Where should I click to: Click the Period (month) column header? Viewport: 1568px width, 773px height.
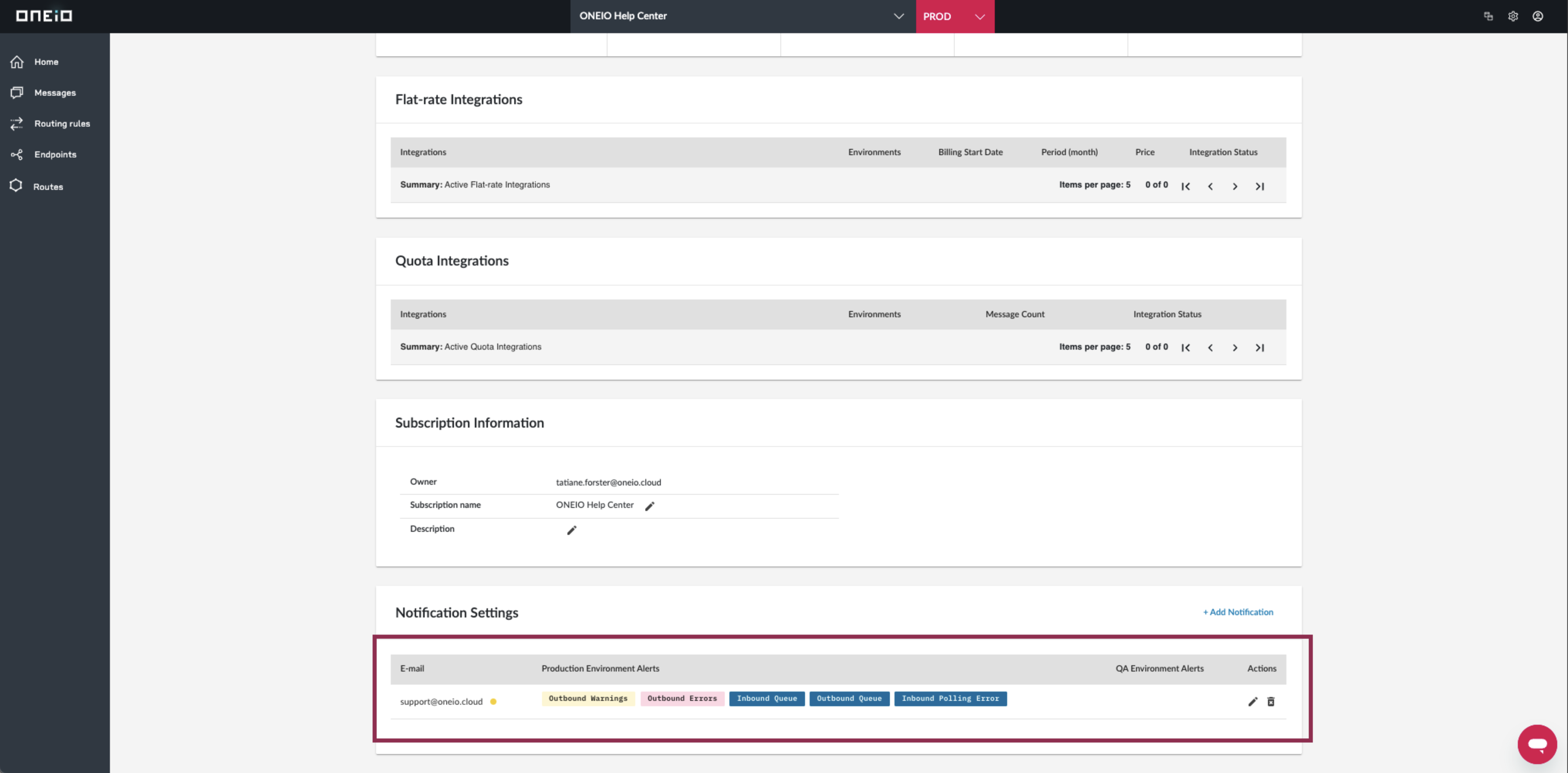[1070, 152]
